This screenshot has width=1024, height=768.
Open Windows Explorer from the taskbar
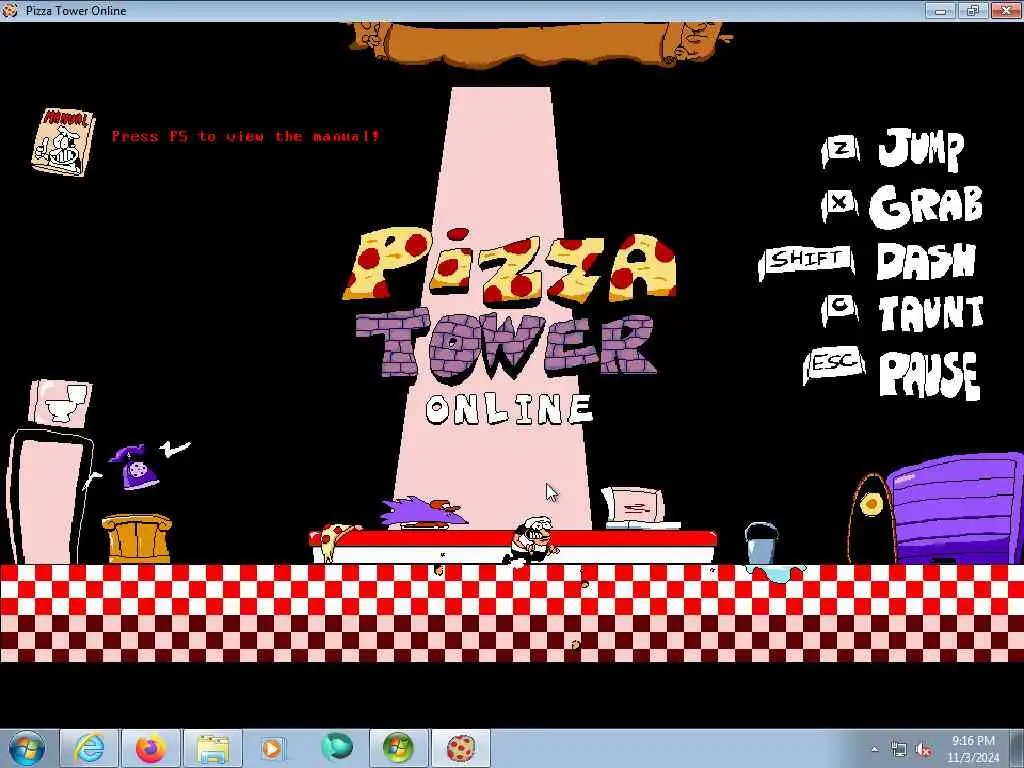[212, 748]
